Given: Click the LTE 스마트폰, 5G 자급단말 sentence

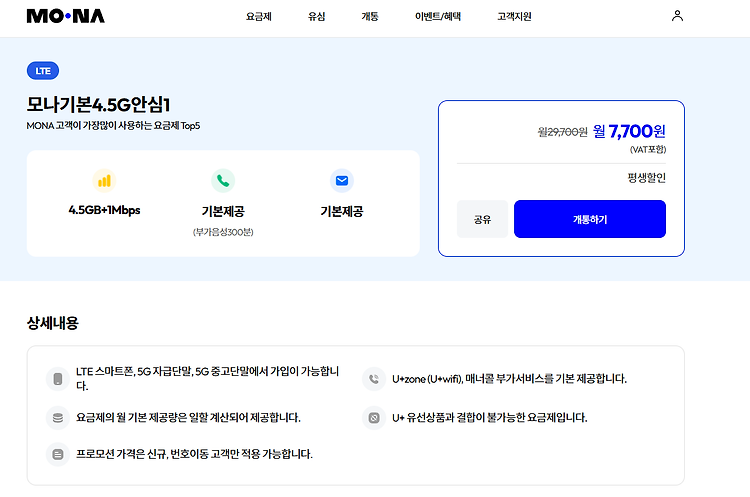Looking at the screenshot, I should tap(208, 378).
